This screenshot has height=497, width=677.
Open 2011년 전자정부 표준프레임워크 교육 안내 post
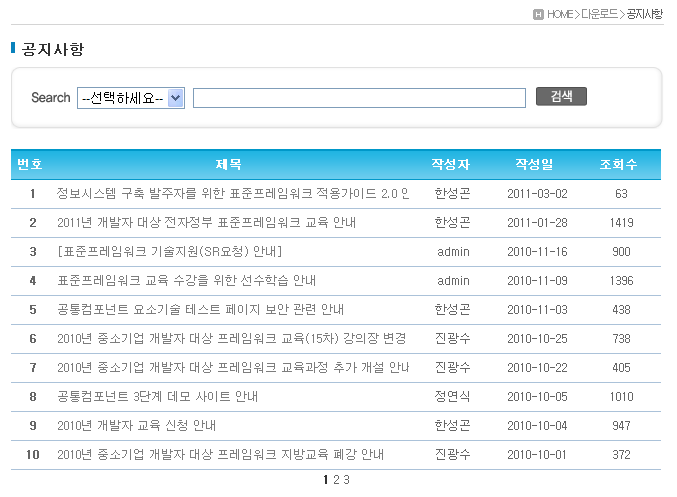click(206, 223)
